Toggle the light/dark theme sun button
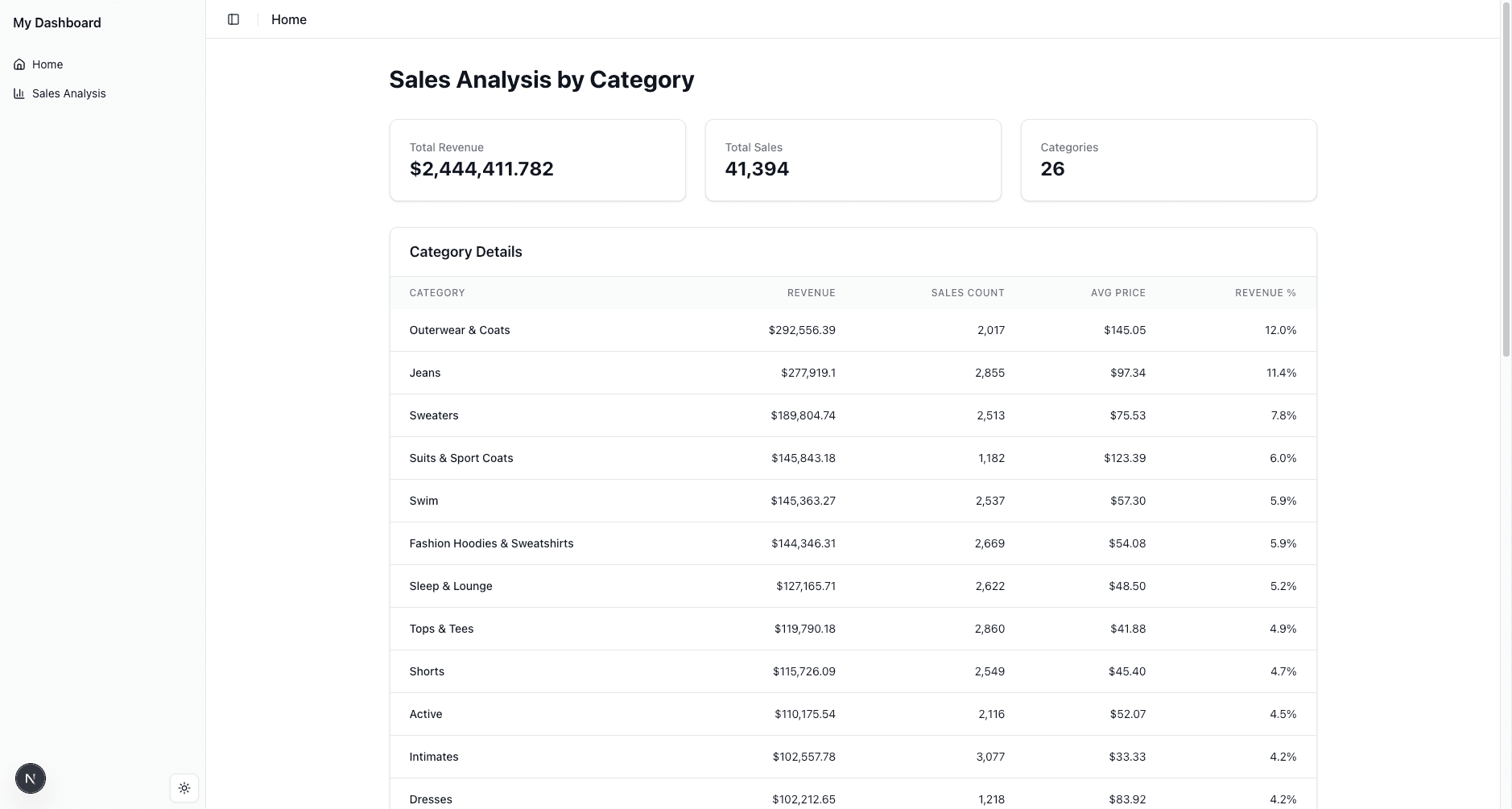This screenshot has height=809, width=1512. (184, 788)
